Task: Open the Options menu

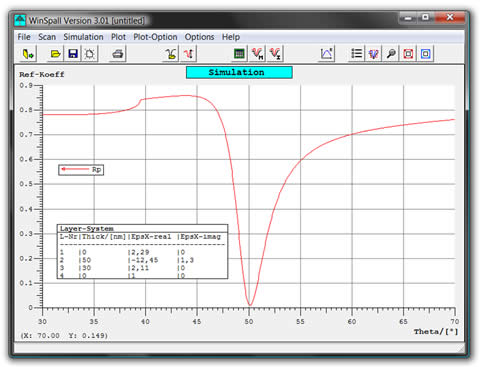Action: pos(199,37)
